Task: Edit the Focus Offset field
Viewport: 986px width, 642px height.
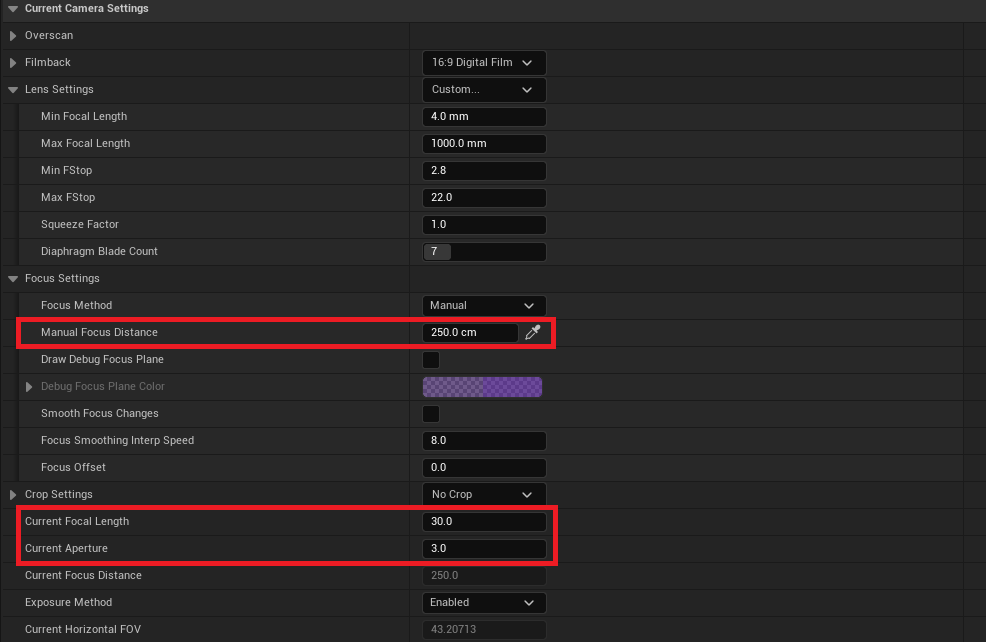Action: [x=484, y=468]
